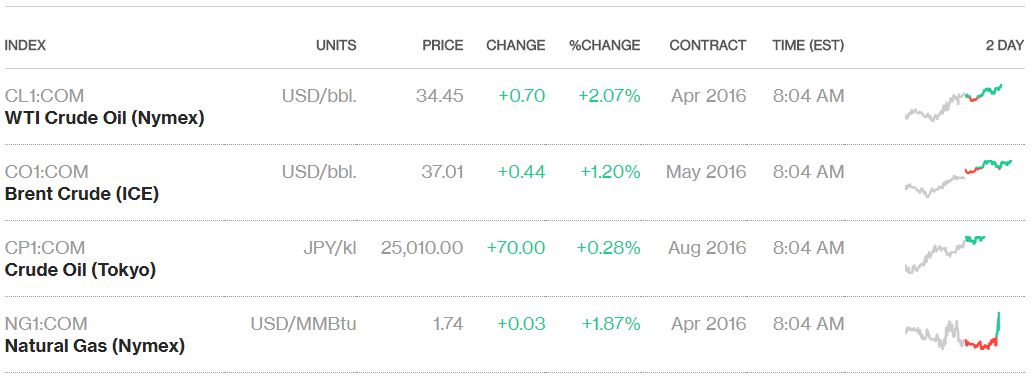
Task: View Brent Crude 2-day sparkline chart
Action: 958,178
